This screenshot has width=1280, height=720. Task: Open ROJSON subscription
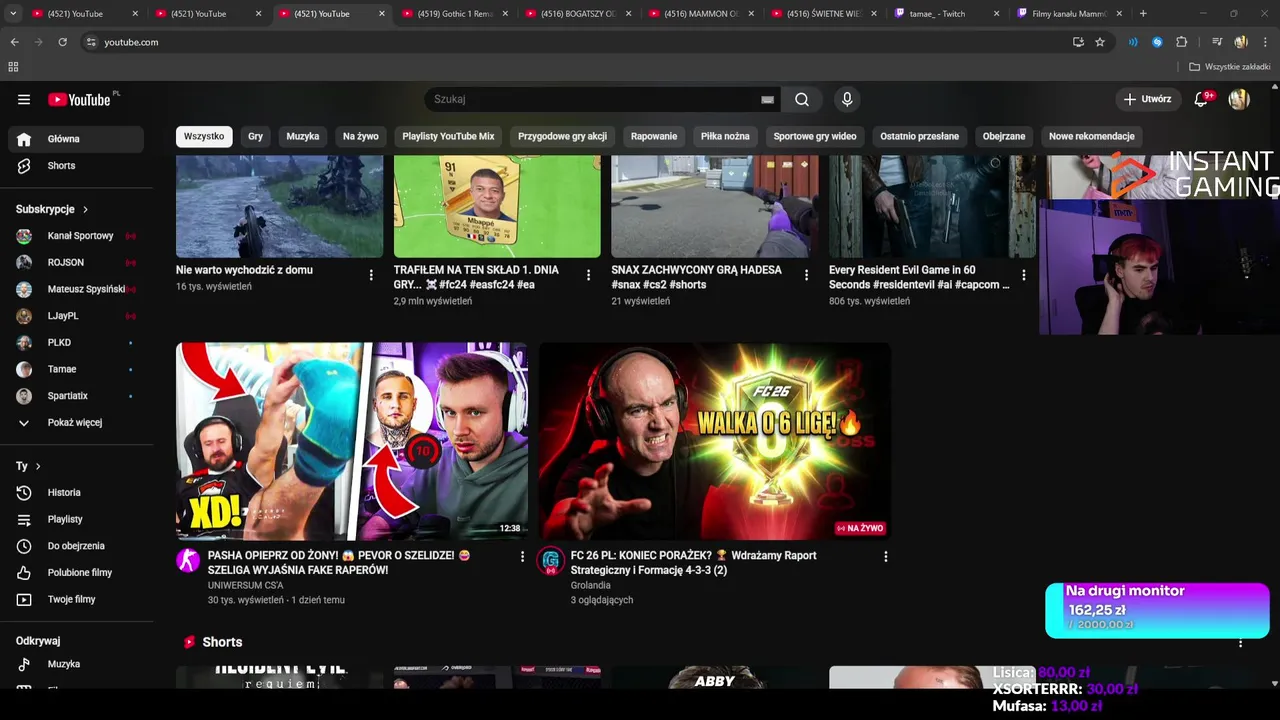point(76,262)
